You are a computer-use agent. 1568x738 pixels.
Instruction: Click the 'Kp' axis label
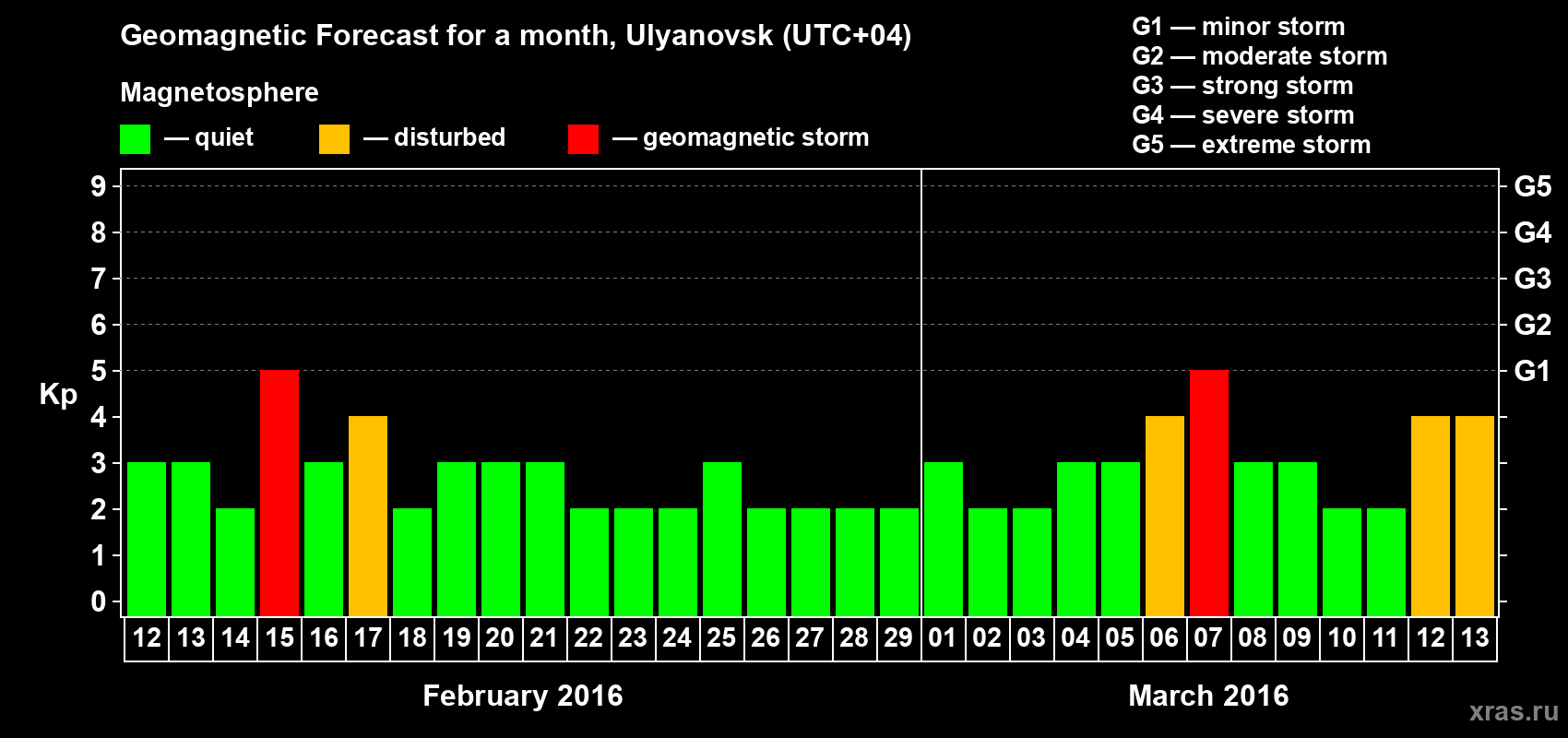pyautogui.click(x=58, y=395)
